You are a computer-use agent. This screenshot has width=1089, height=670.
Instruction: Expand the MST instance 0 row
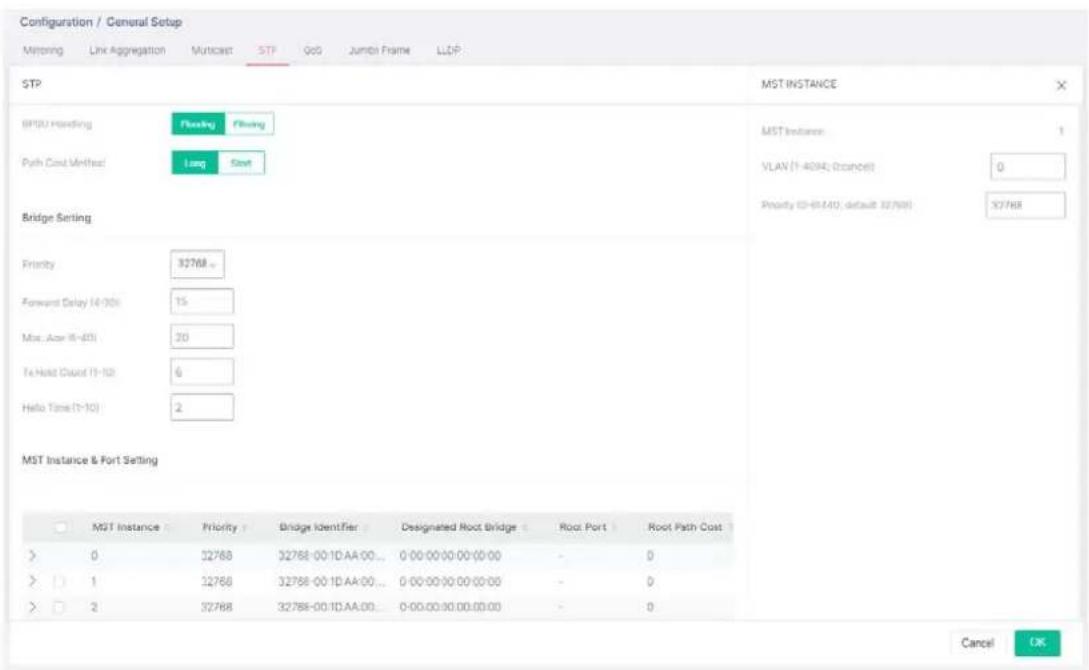[x=33, y=555]
